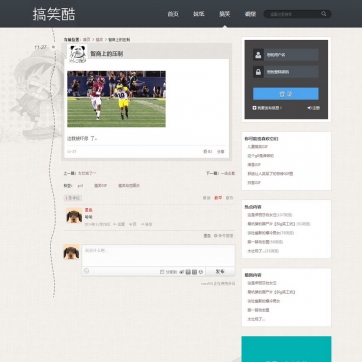Click the panda avatar beside the post title
Viewport: 362px width, 362px height.
coord(77,53)
